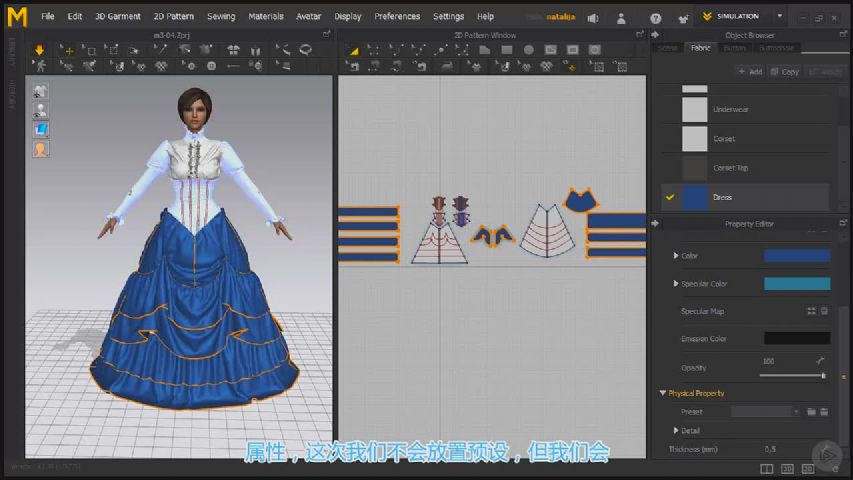853x480 pixels.
Task: Select the Internal Rectangle tool in 2D toolbar
Action: coord(573,50)
